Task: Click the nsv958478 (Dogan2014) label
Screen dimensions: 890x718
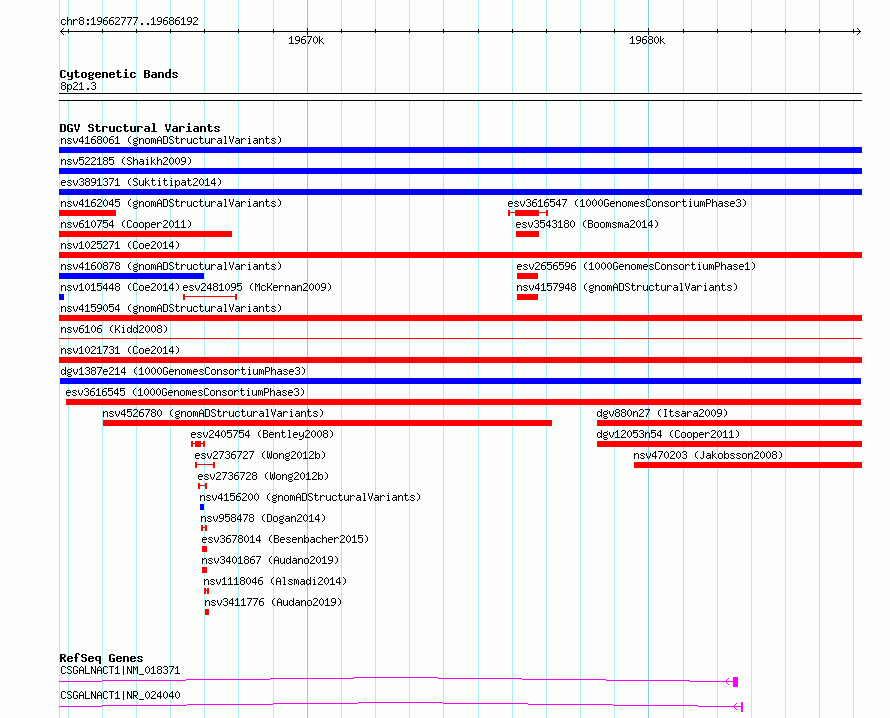Action: [x=263, y=518]
